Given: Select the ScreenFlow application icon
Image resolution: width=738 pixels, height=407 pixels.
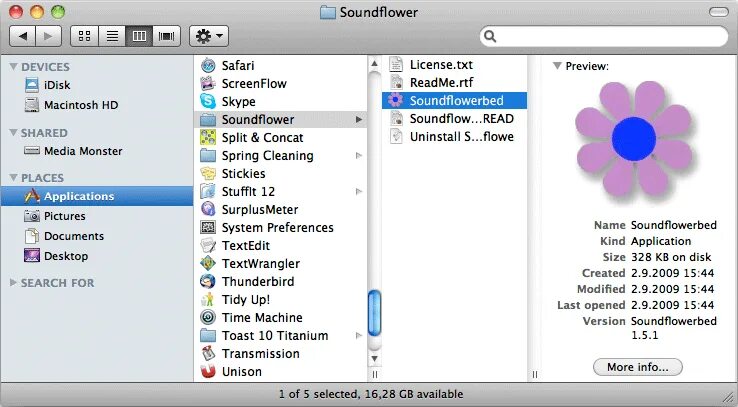Looking at the screenshot, I should pyautogui.click(x=208, y=83).
